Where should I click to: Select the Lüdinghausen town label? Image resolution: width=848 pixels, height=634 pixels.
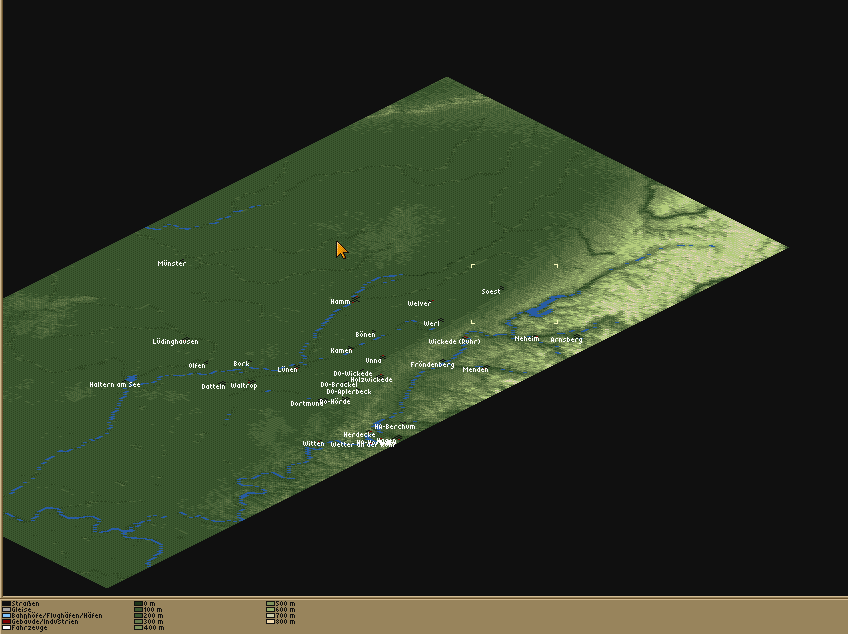tap(175, 342)
